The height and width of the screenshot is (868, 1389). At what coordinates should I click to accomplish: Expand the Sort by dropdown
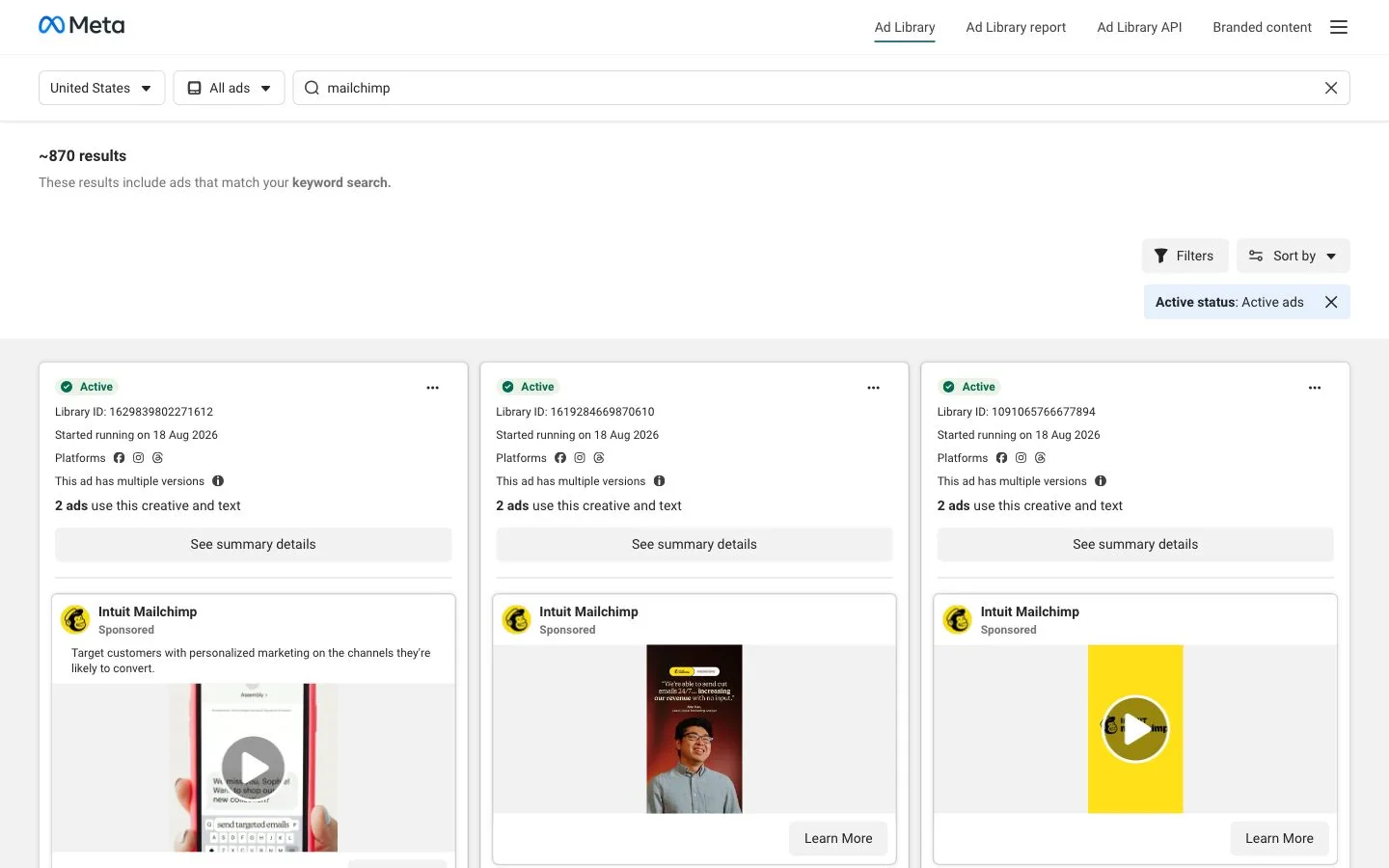[1293, 256]
